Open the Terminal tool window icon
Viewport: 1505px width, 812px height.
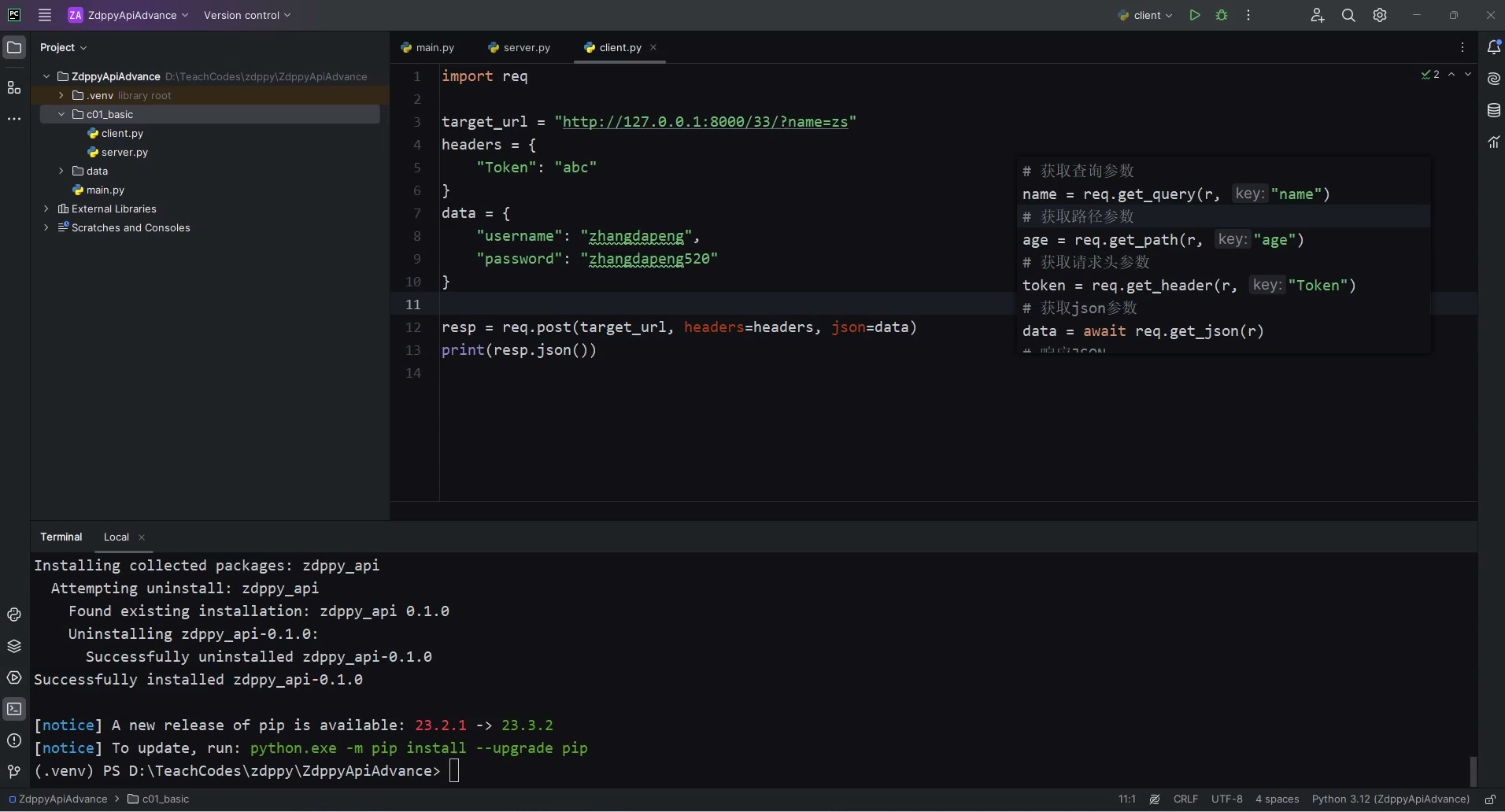13,709
